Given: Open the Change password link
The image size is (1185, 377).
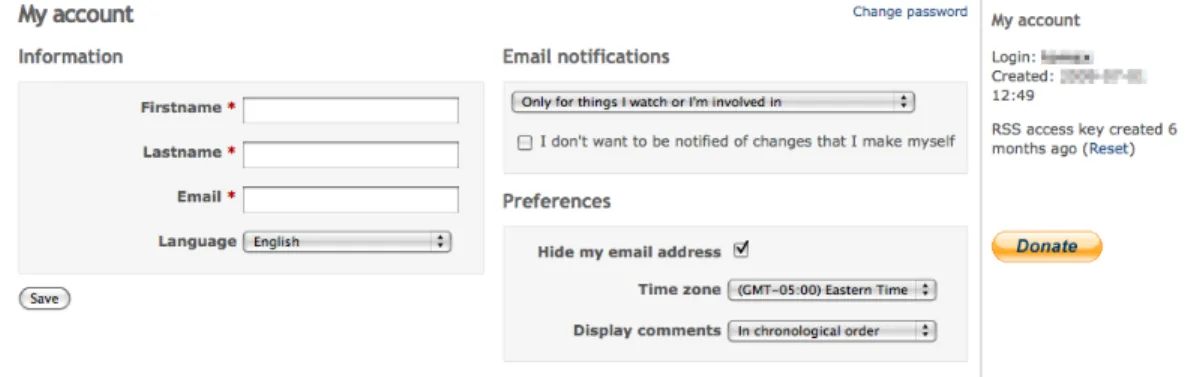Looking at the screenshot, I should click(910, 12).
